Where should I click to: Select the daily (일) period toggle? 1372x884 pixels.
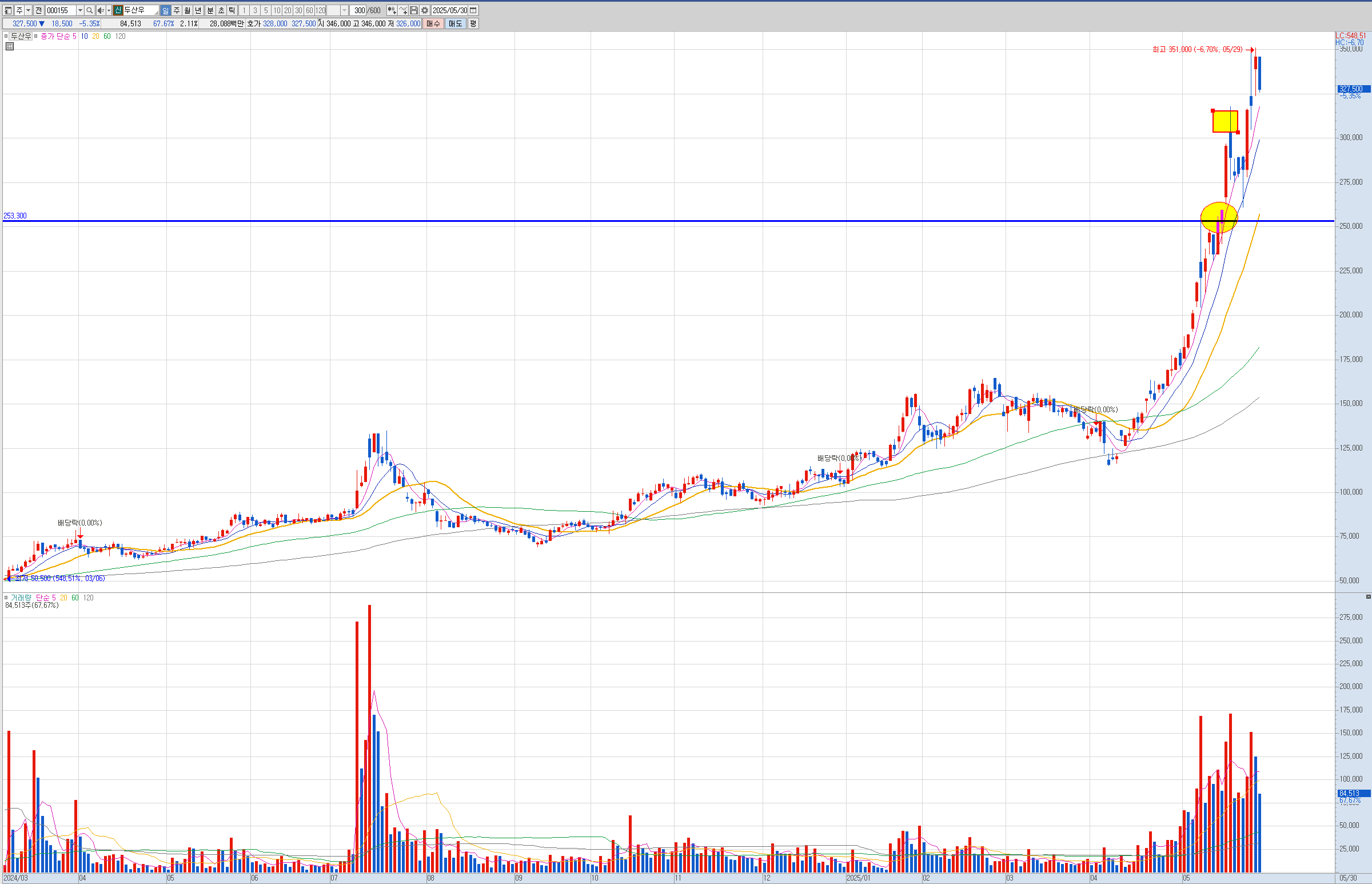(x=165, y=10)
